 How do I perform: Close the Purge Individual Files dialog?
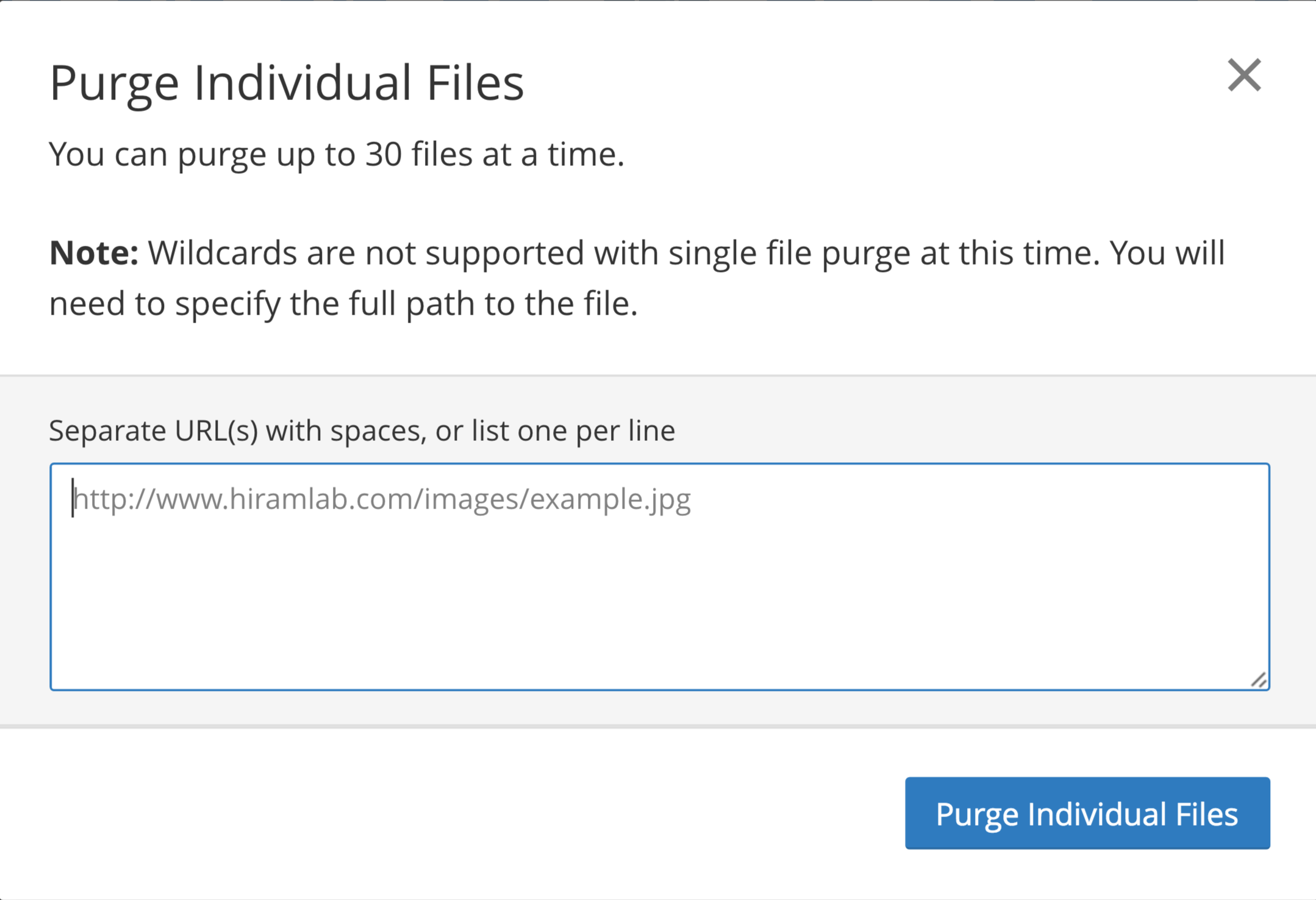(1244, 75)
